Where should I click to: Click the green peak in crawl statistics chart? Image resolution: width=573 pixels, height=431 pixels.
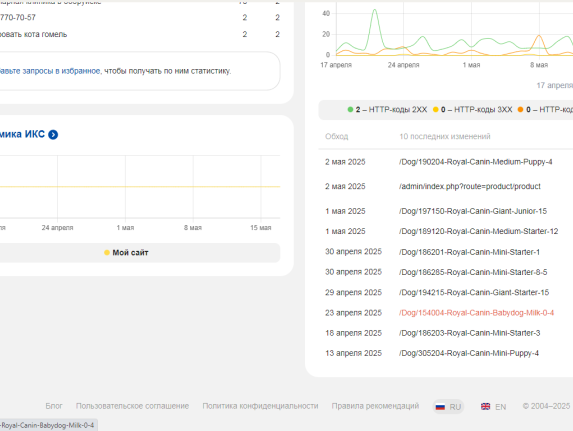[375, 11]
